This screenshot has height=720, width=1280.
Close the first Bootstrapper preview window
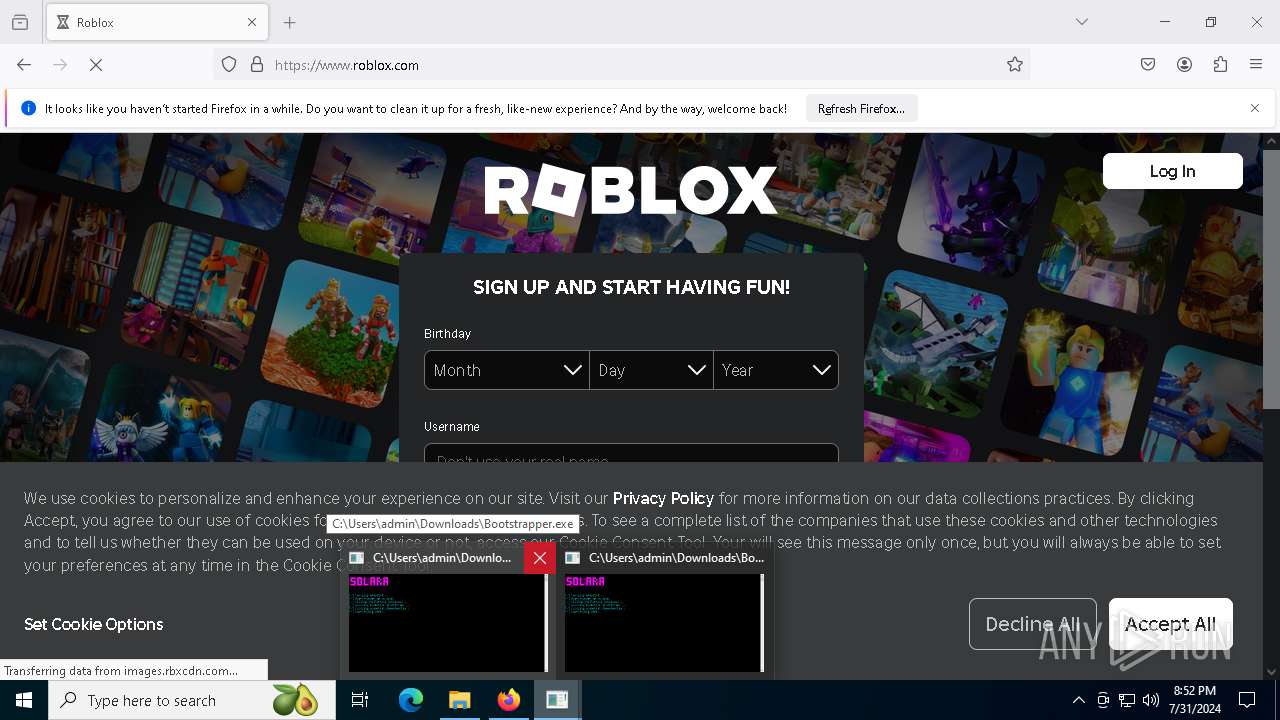[x=540, y=558]
